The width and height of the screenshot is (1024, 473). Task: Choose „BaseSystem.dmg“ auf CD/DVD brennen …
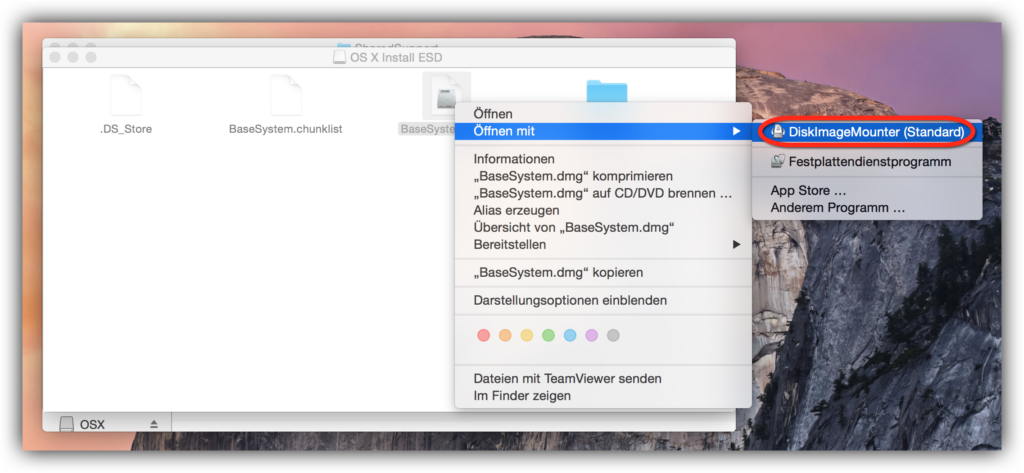tap(603, 193)
